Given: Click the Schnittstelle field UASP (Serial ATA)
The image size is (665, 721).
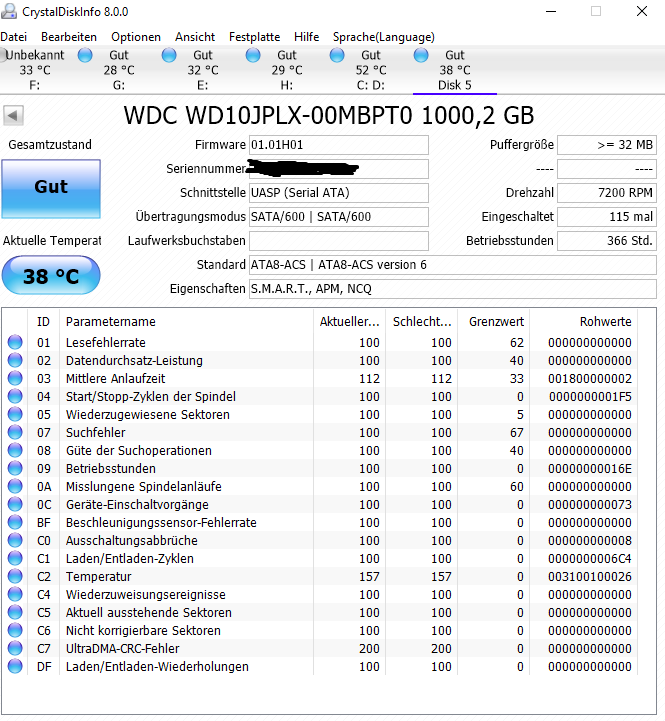Looking at the screenshot, I should pyautogui.click(x=338, y=193).
